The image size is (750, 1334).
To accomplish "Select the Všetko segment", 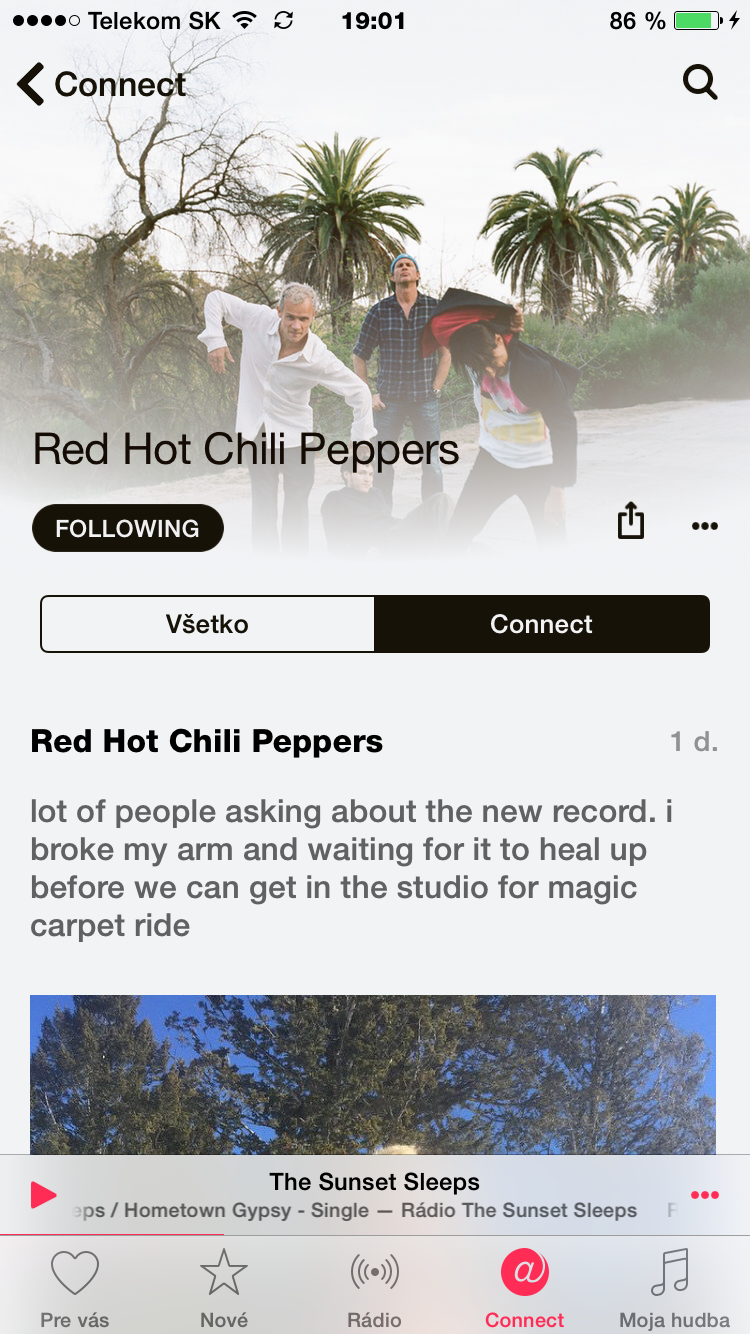I will point(207,624).
